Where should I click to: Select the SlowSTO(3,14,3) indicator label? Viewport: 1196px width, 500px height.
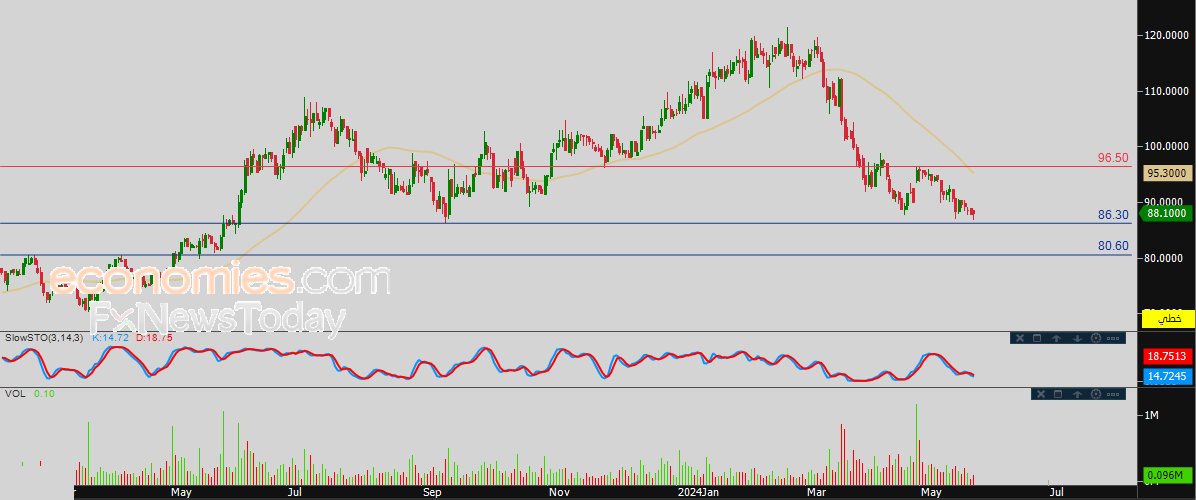(45, 337)
